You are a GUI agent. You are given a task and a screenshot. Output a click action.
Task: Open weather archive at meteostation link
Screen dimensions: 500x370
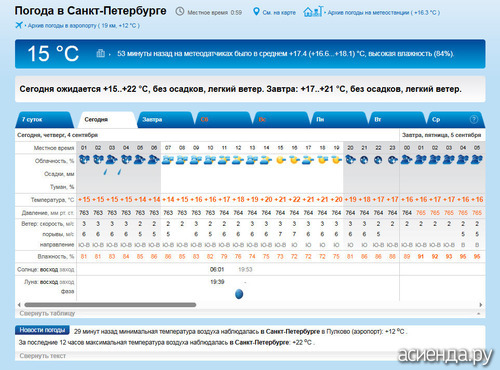[383, 13]
